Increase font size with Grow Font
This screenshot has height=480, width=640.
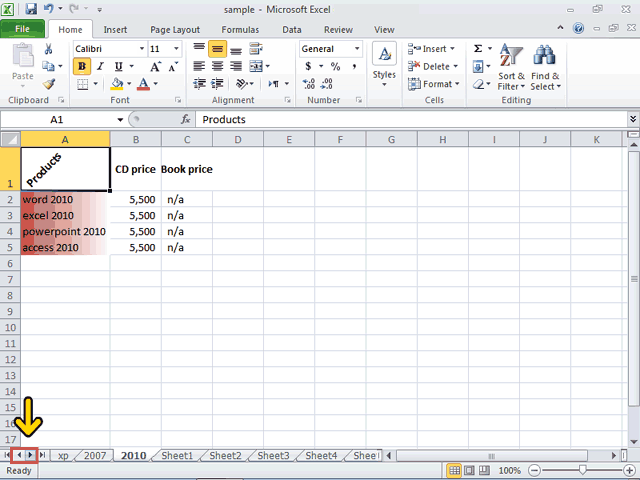(155, 67)
